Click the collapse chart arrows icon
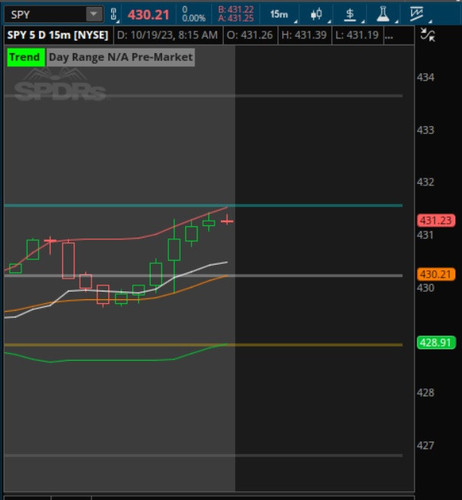The width and height of the screenshot is (462, 500). coord(427,34)
